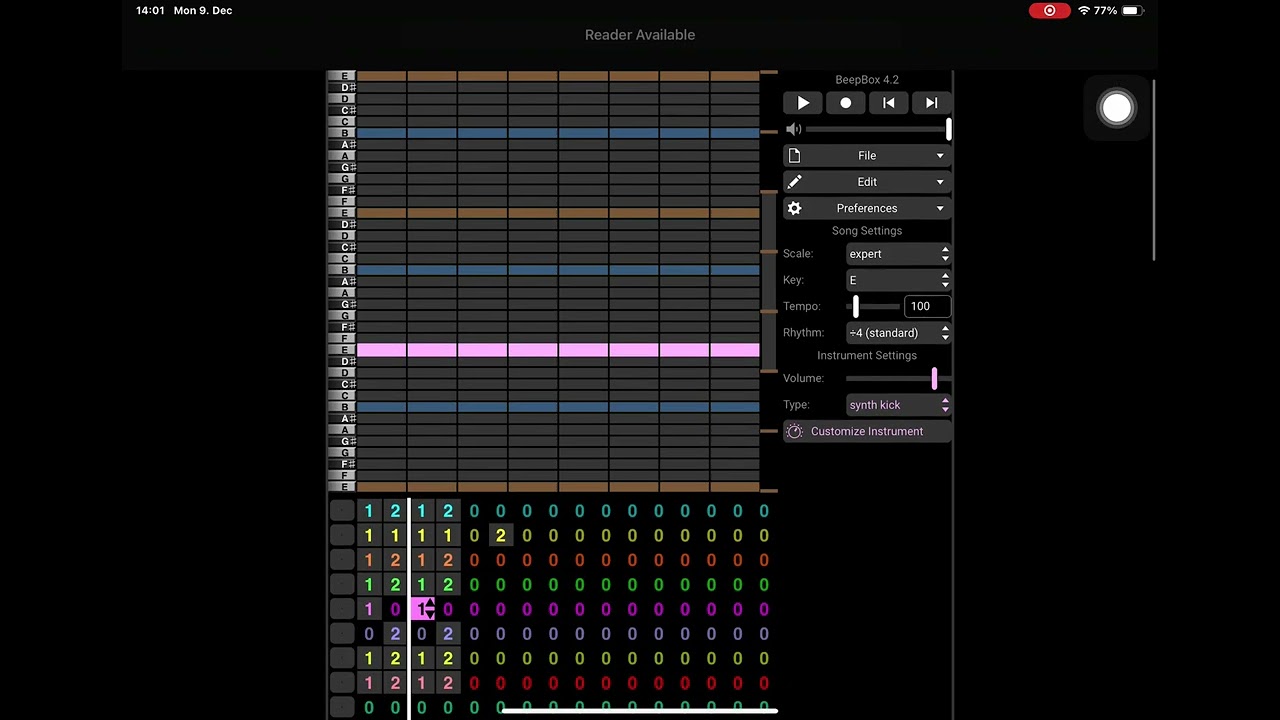The width and height of the screenshot is (1280, 720).
Task: Toggle mute box for the red channel
Action: pos(342,682)
